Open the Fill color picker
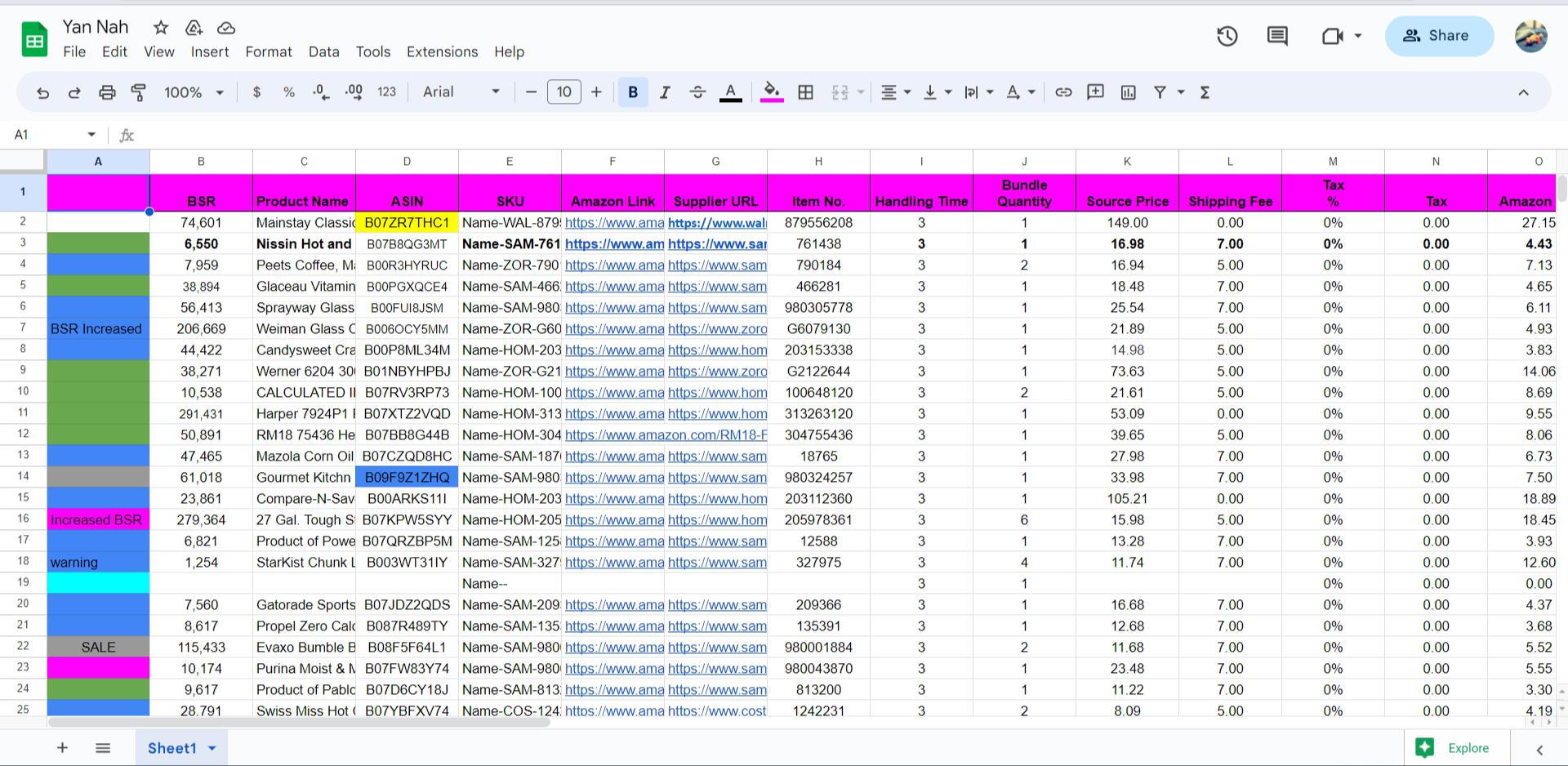Viewport: 1568px width, 766px height. tap(771, 92)
